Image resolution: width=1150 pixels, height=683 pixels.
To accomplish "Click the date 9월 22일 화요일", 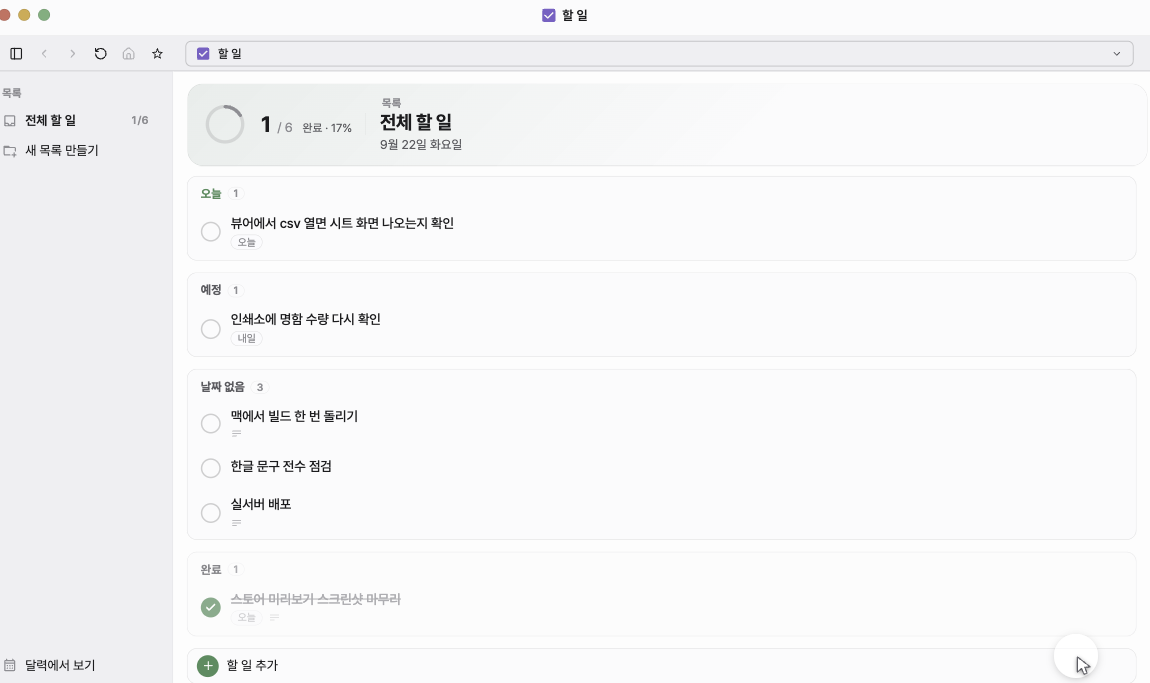I will [421, 145].
